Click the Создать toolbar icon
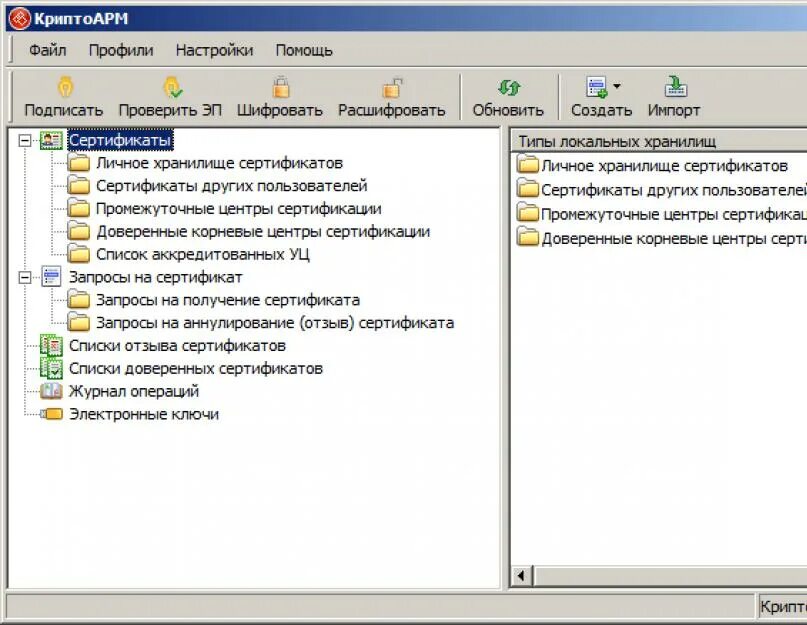Screen dimensions: 807x625 [x=597, y=86]
